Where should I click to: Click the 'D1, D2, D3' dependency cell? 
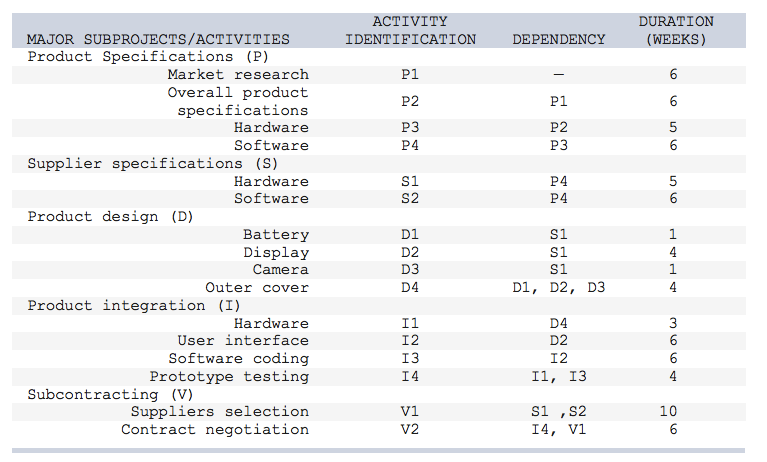tap(559, 288)
